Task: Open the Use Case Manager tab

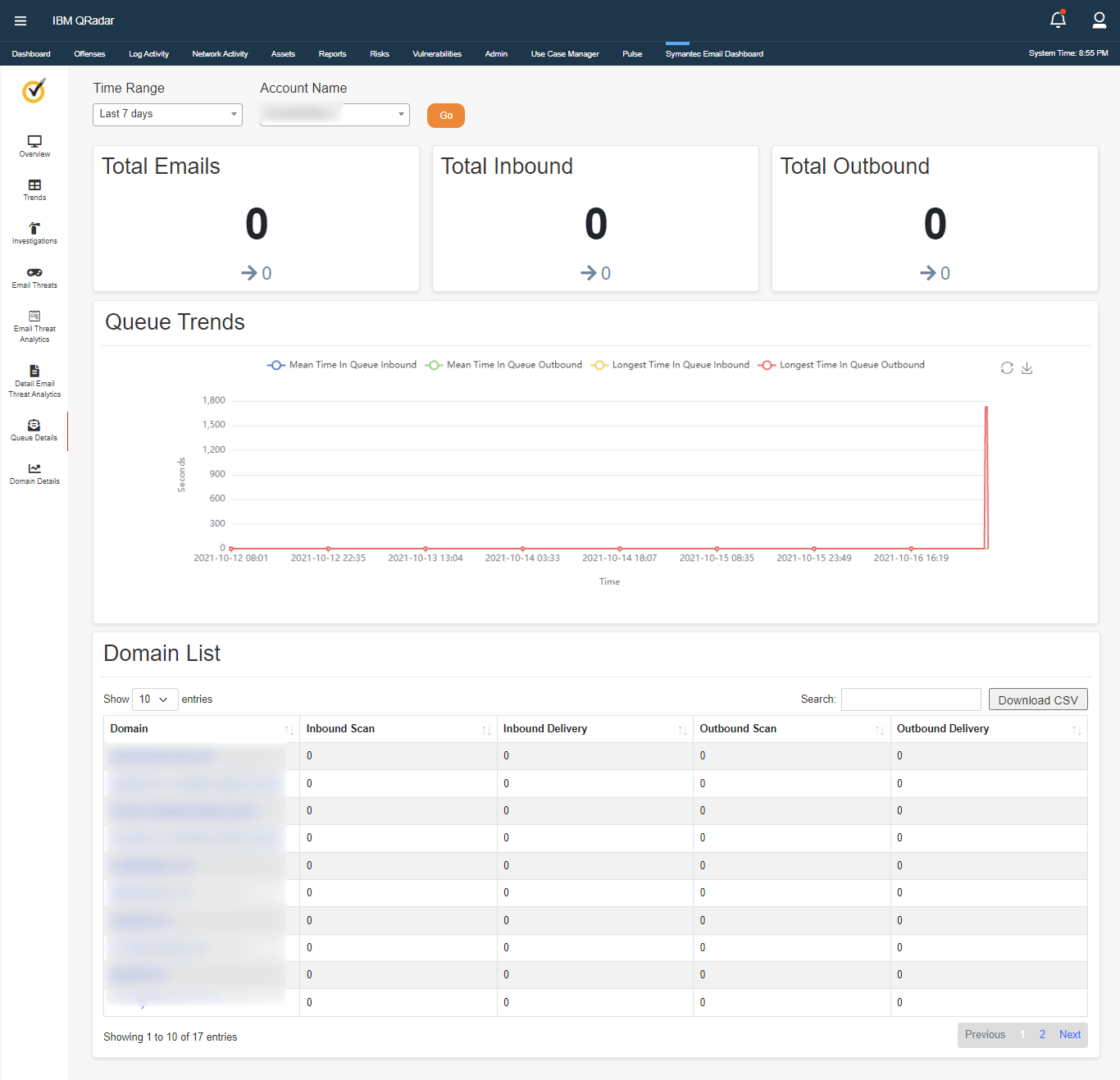Action: [564, 53]
